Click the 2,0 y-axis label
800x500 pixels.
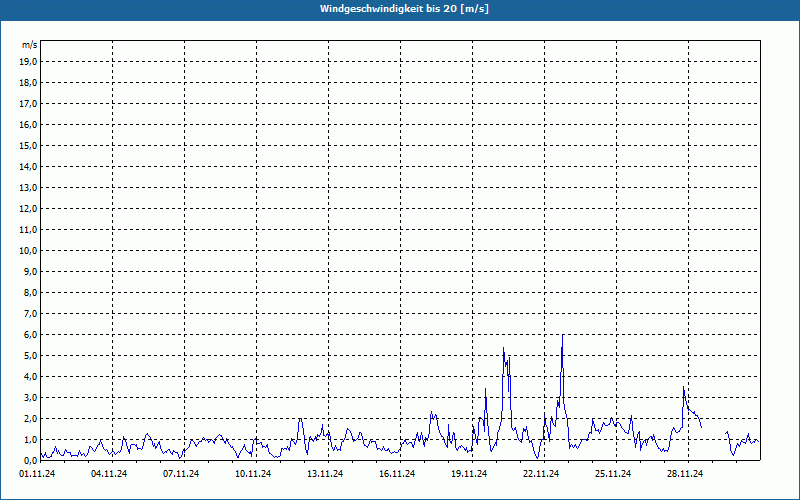pos(31,418)
